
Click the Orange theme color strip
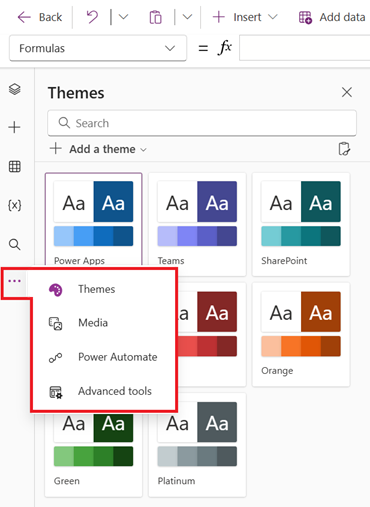[x=301, y=346]
